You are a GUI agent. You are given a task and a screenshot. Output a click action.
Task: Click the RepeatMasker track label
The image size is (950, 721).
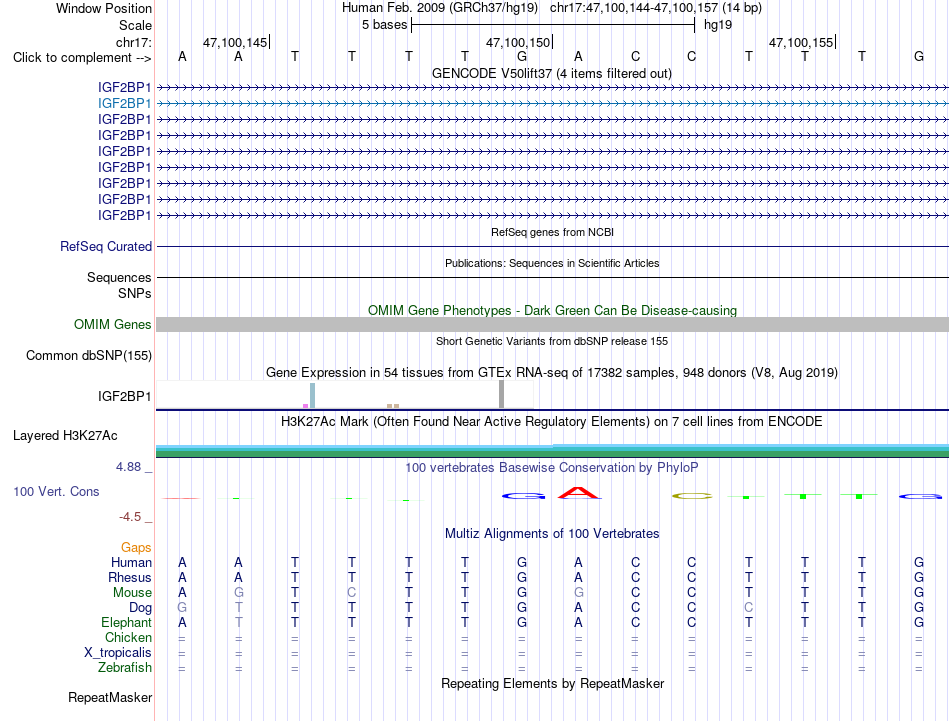click(110, 698)
